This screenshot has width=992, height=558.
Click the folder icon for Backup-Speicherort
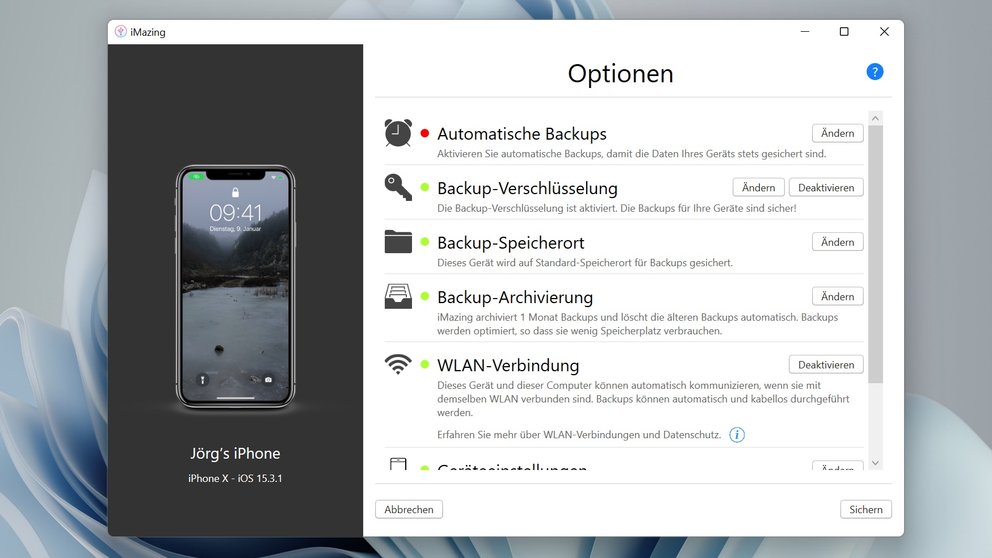[398, 242]
